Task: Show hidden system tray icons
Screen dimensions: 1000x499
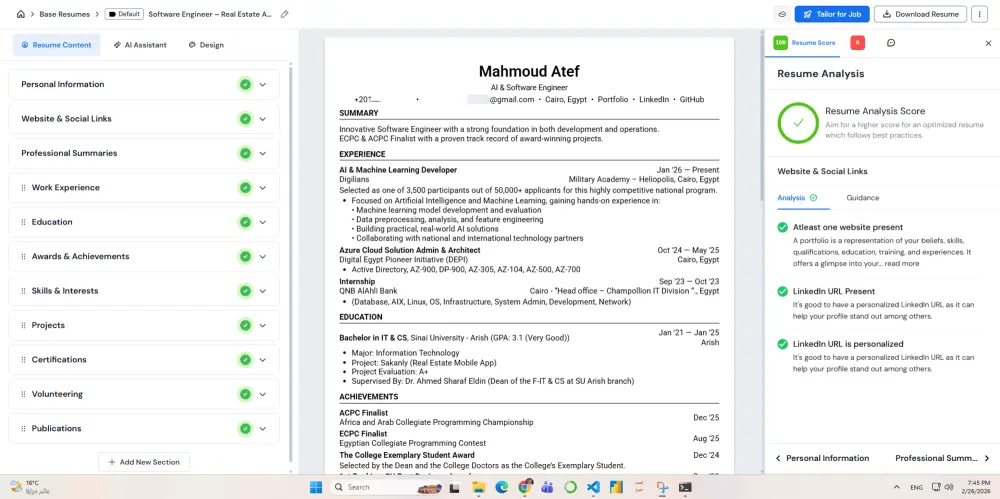Action: (x=897, y=488)
